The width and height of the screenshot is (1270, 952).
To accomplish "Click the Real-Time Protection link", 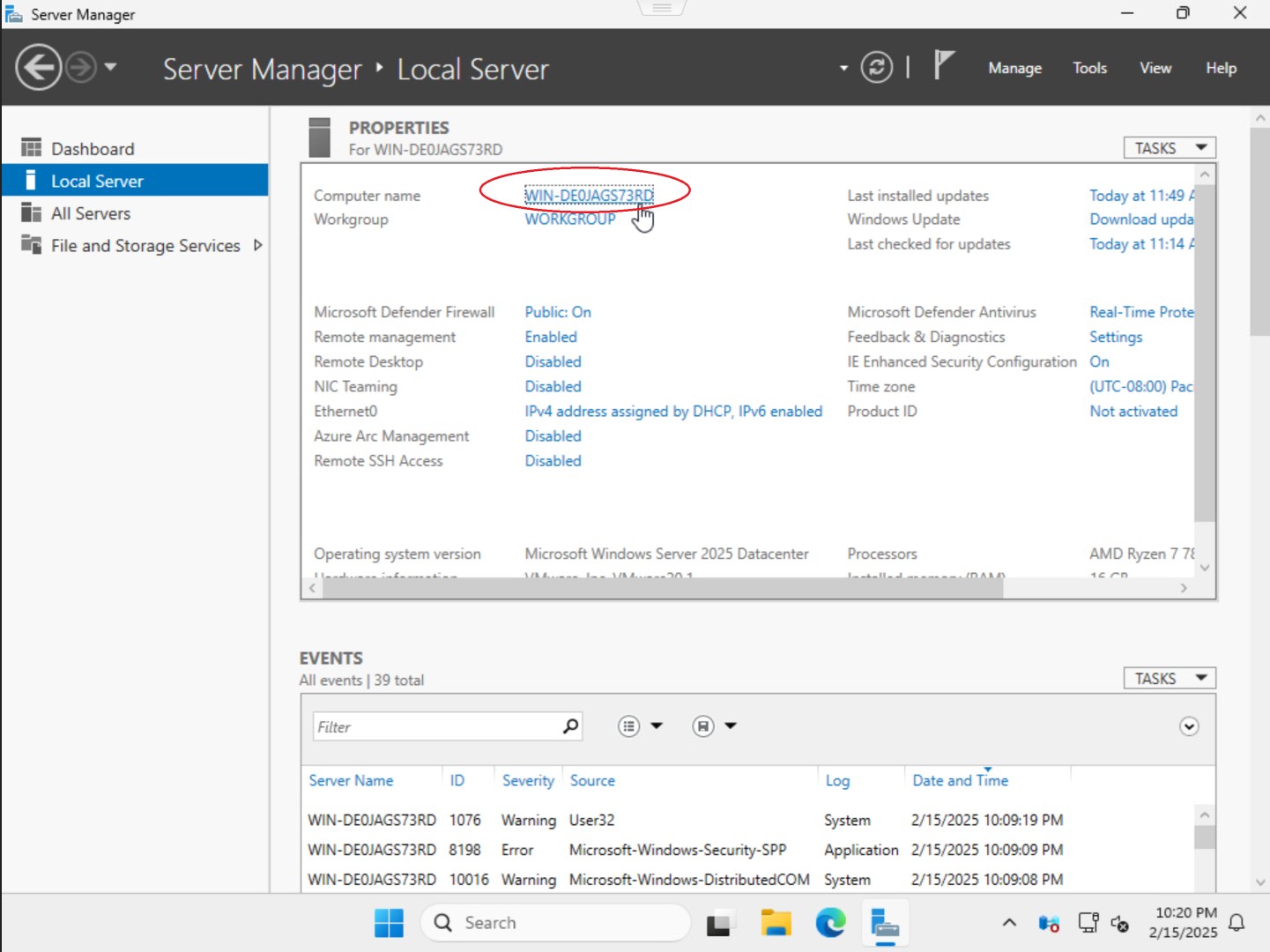I will (x=1141, y=312).
